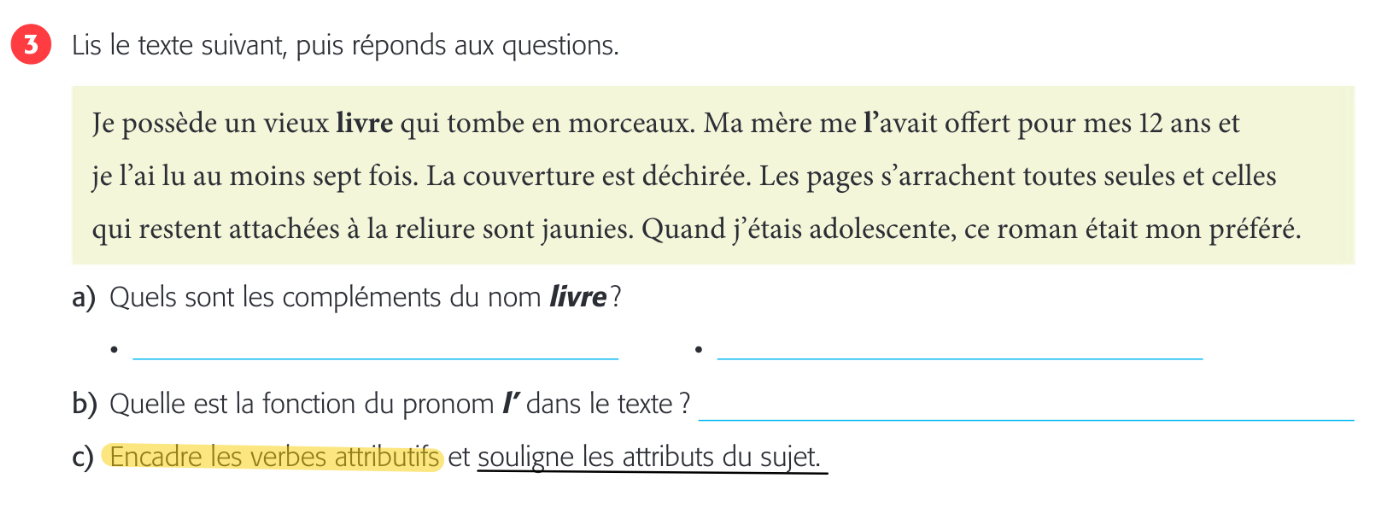Click the underlined phrase "souligne les attributs du sujet"
The height and width of the screenshot is (507, 1392).
(650, 458)
